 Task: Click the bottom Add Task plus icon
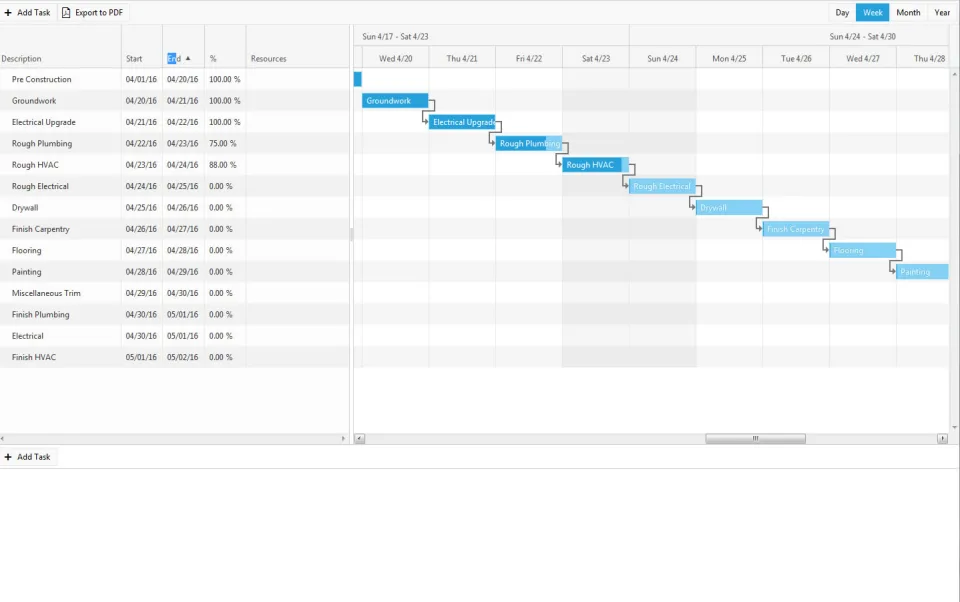8,457
